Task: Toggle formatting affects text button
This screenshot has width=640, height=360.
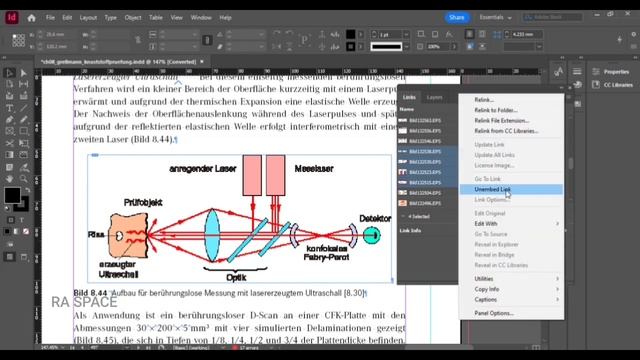Action: pyautogui.click(x=22, y=220)
